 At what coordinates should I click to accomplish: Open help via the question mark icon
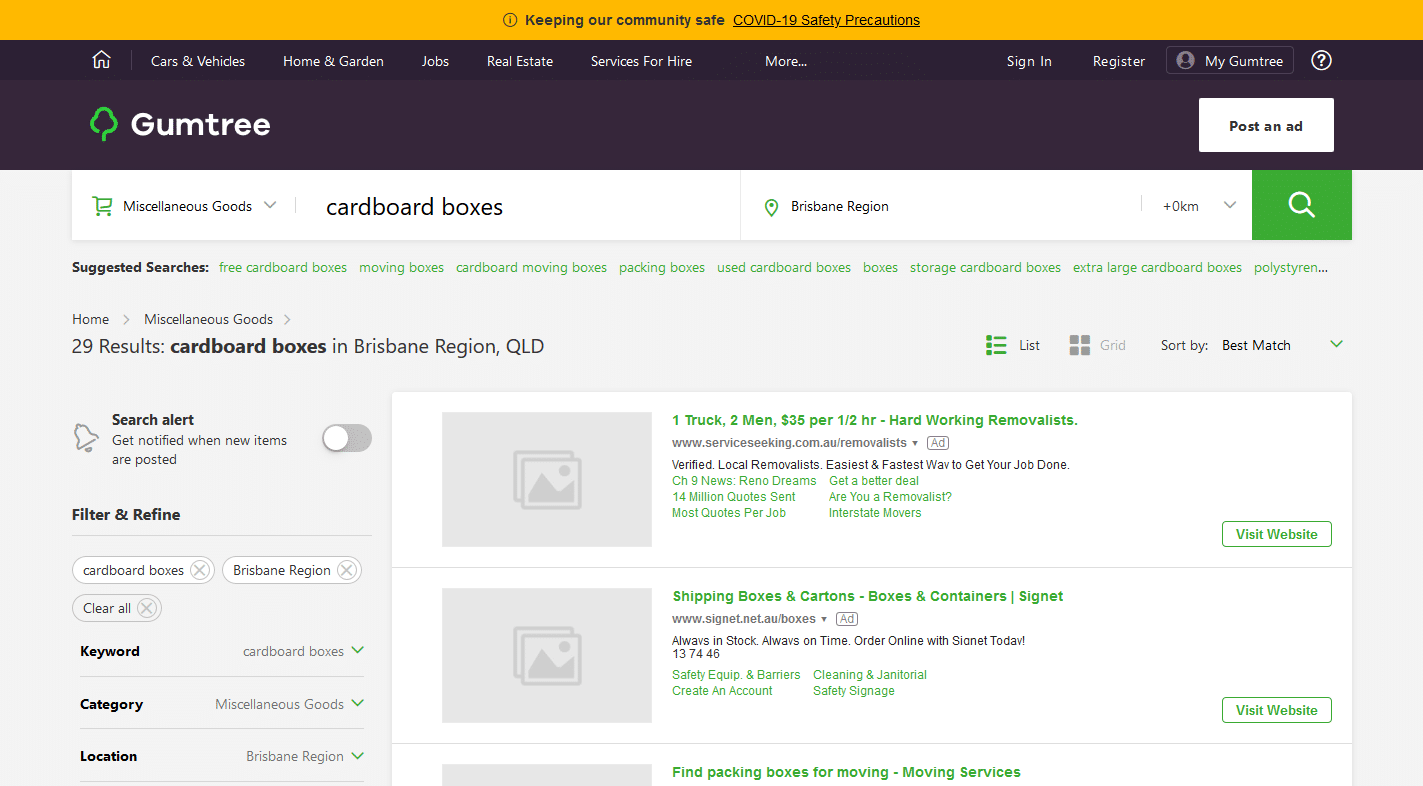point(1321,60)
